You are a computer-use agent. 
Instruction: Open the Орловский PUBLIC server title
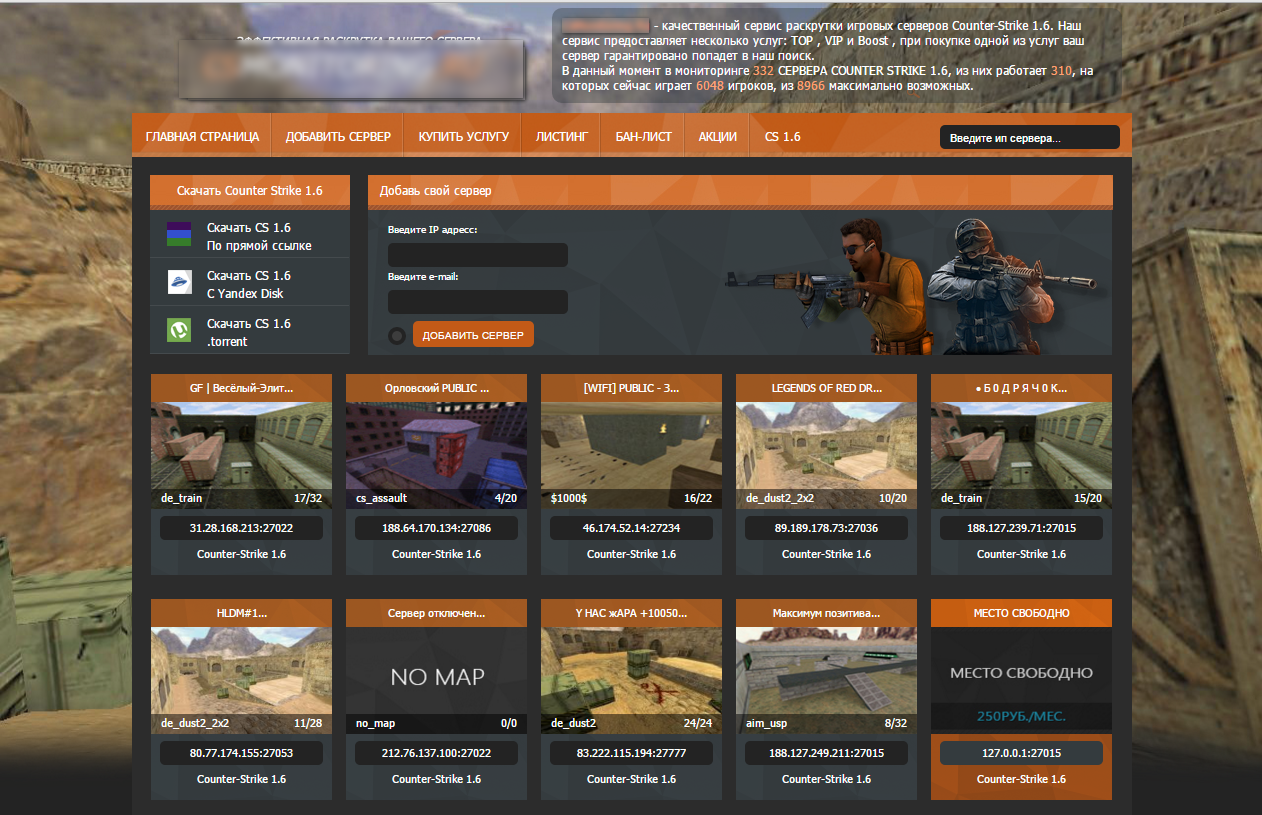[436, 388]
